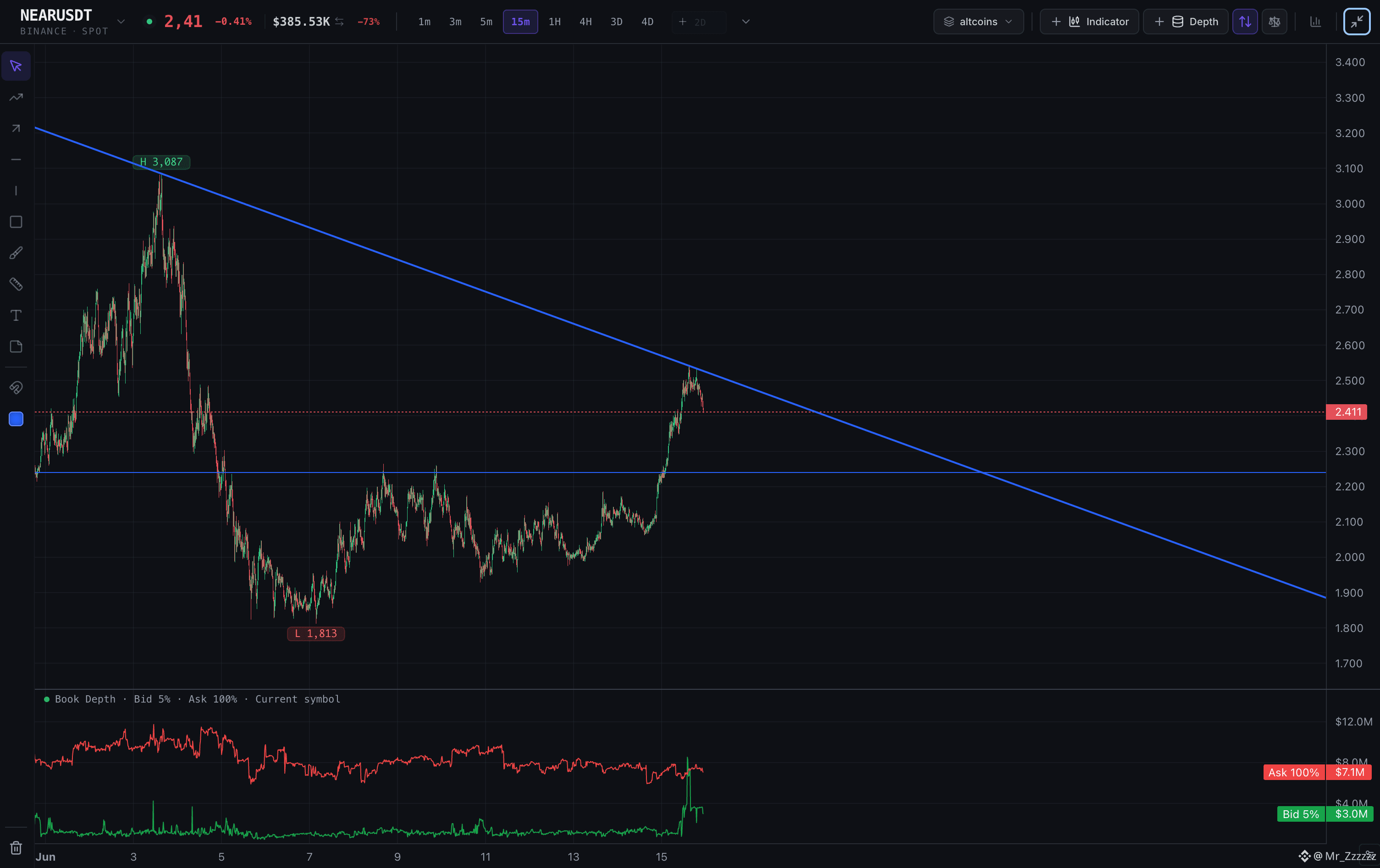
Task: Click the 1.700 price axis label
Action: click(x=1348, y=664)
